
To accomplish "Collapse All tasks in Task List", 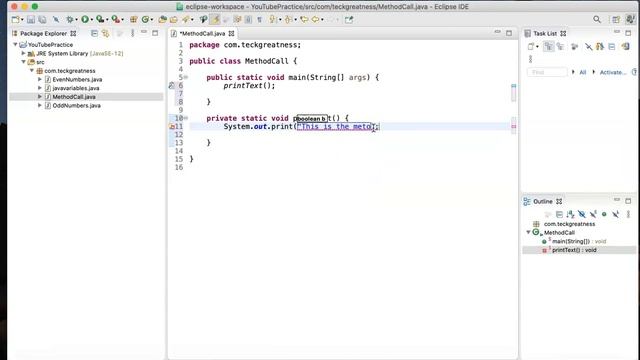I will (611, 47).
